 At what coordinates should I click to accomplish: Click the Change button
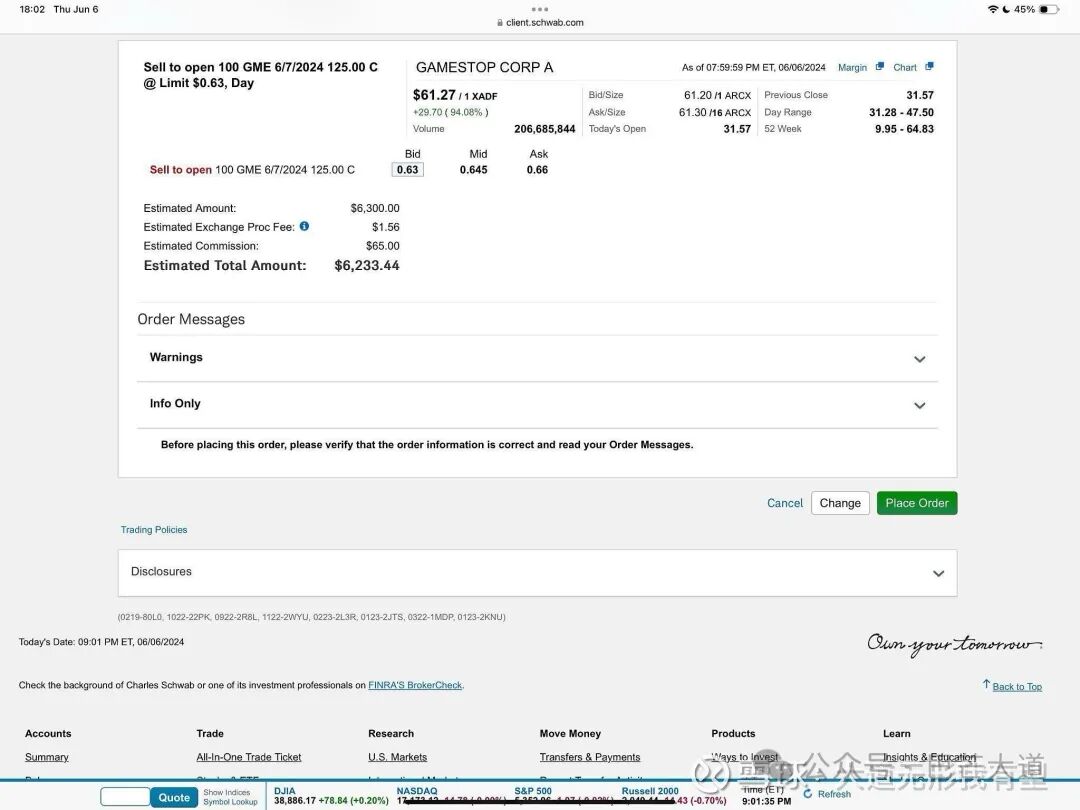pyautogui.click(x=840, y=503)
